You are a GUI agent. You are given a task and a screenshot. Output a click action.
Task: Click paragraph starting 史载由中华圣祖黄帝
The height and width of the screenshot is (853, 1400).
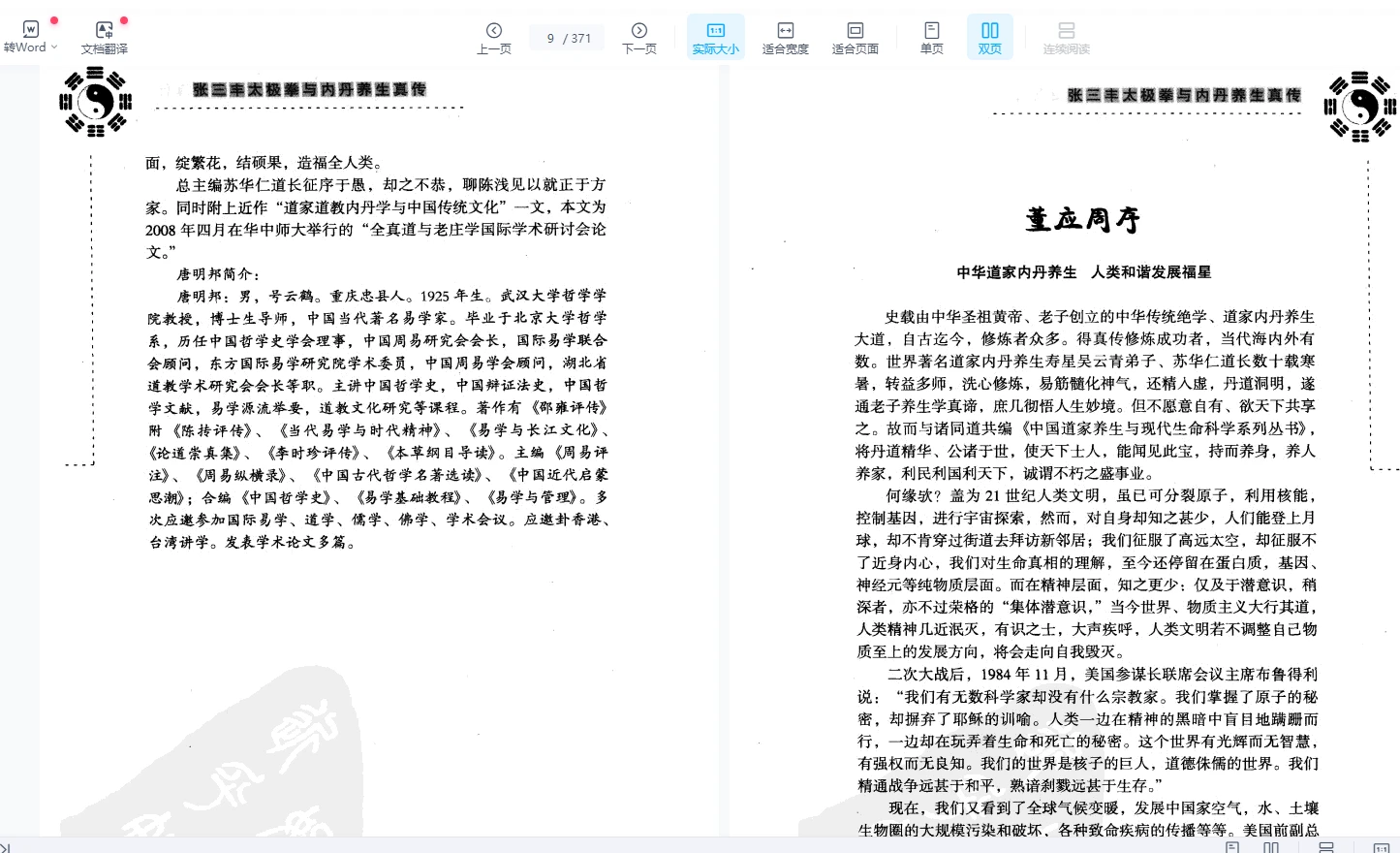click(1085, 395)
